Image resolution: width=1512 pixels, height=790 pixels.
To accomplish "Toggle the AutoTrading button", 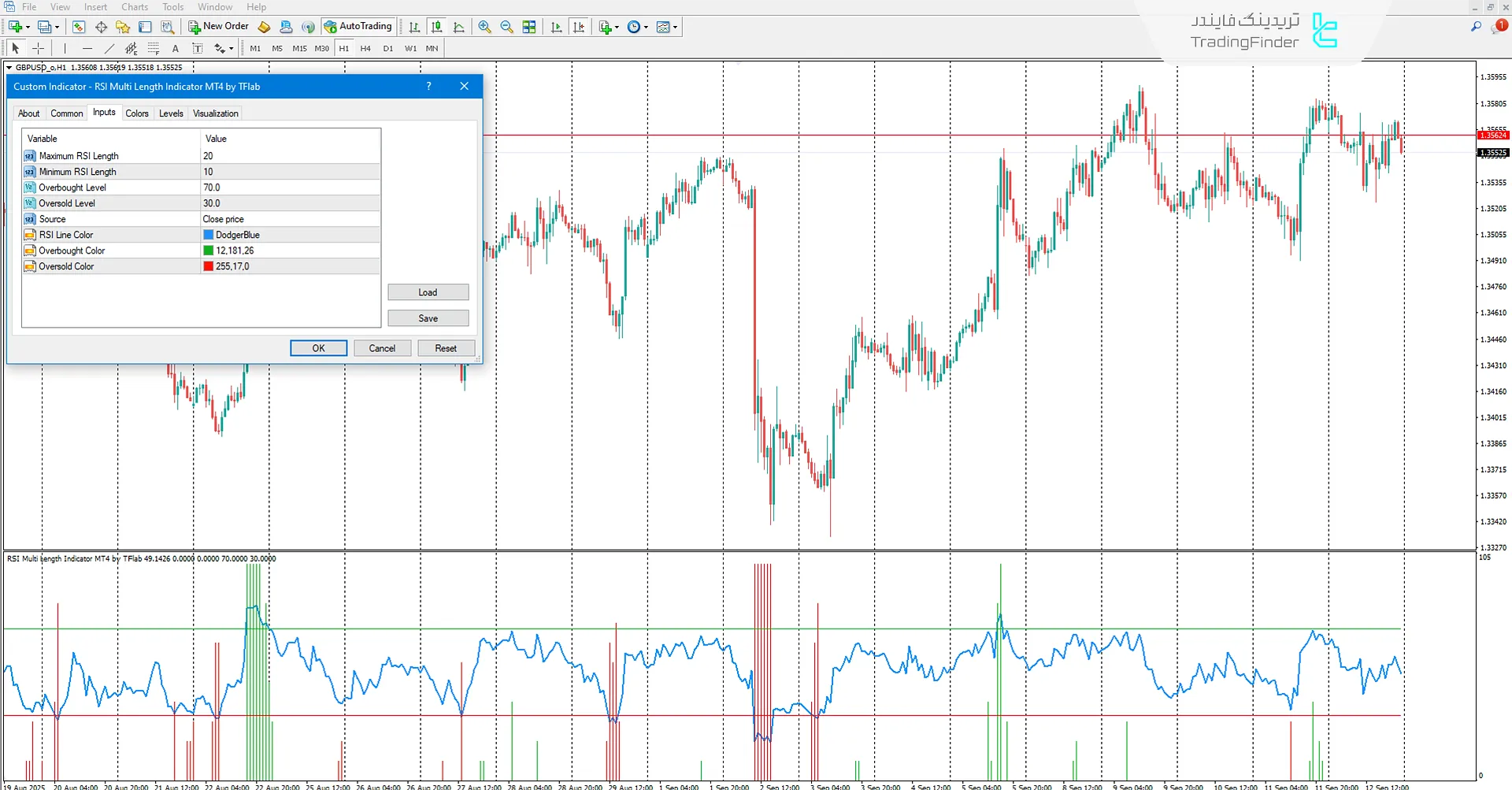I will 358,27.
